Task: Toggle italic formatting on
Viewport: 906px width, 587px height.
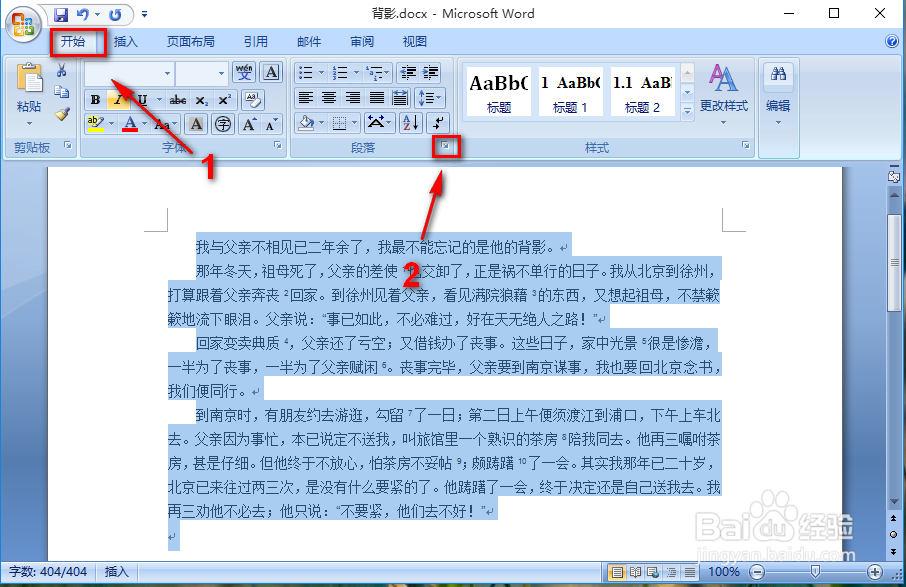Action: (119, 100)
